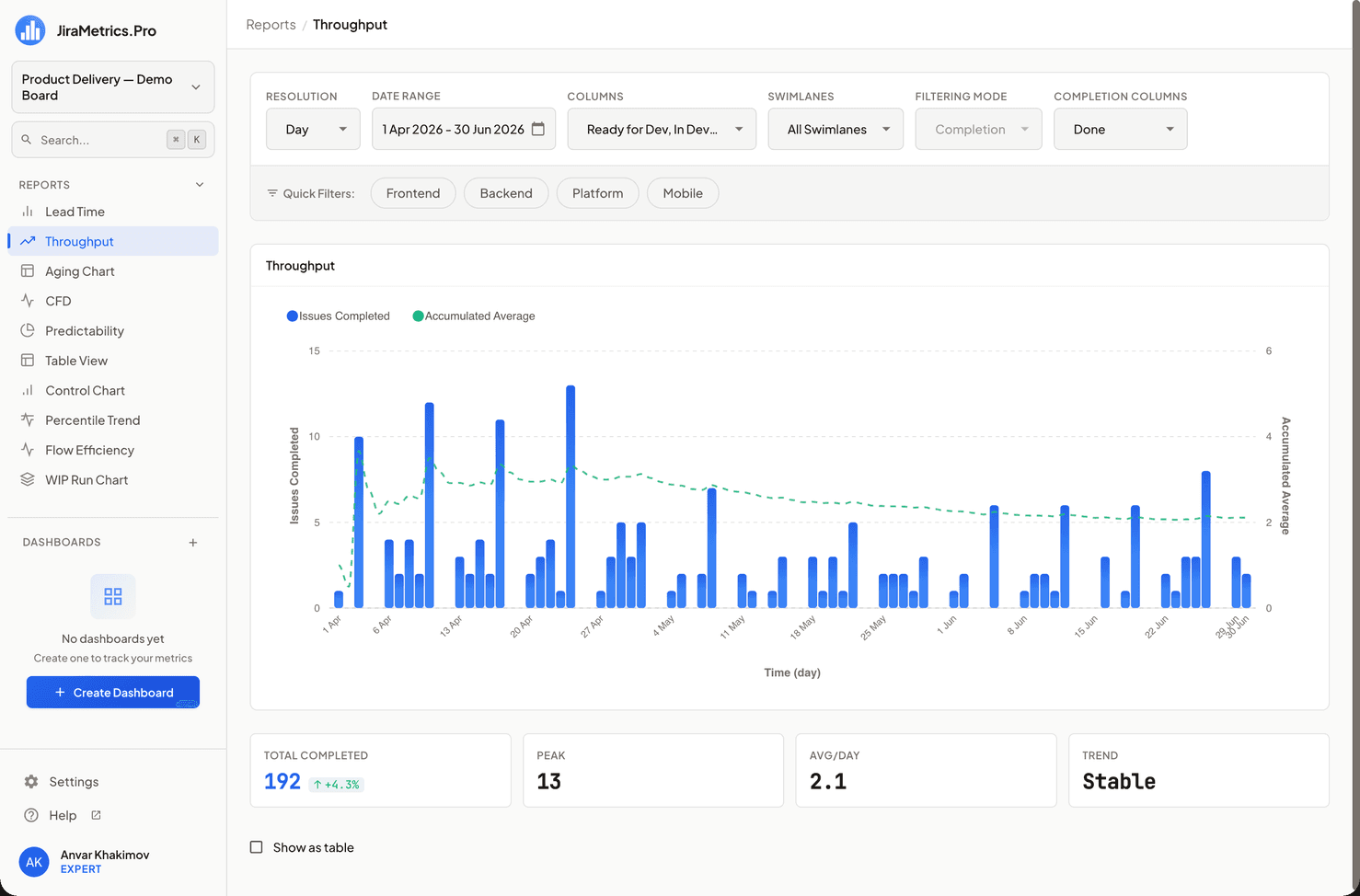The width and height of the screenshot is (1360, 896).
Task: Click the Percentile Trend icon
Action: click(28, 419)
